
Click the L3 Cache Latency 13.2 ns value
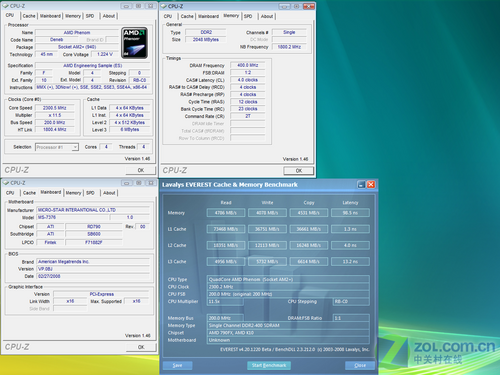click(350, 262)
